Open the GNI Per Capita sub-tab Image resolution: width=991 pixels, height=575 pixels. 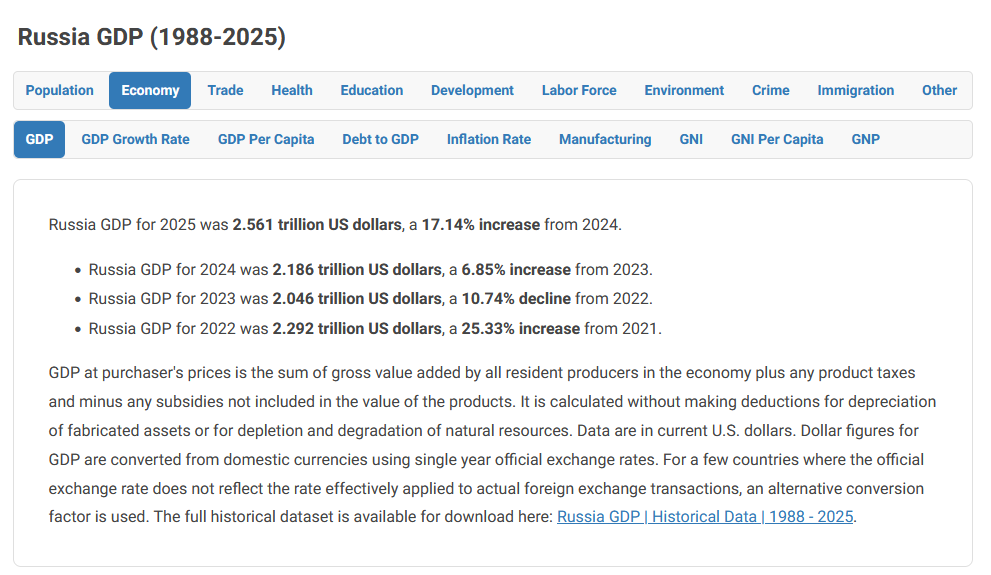777,139
